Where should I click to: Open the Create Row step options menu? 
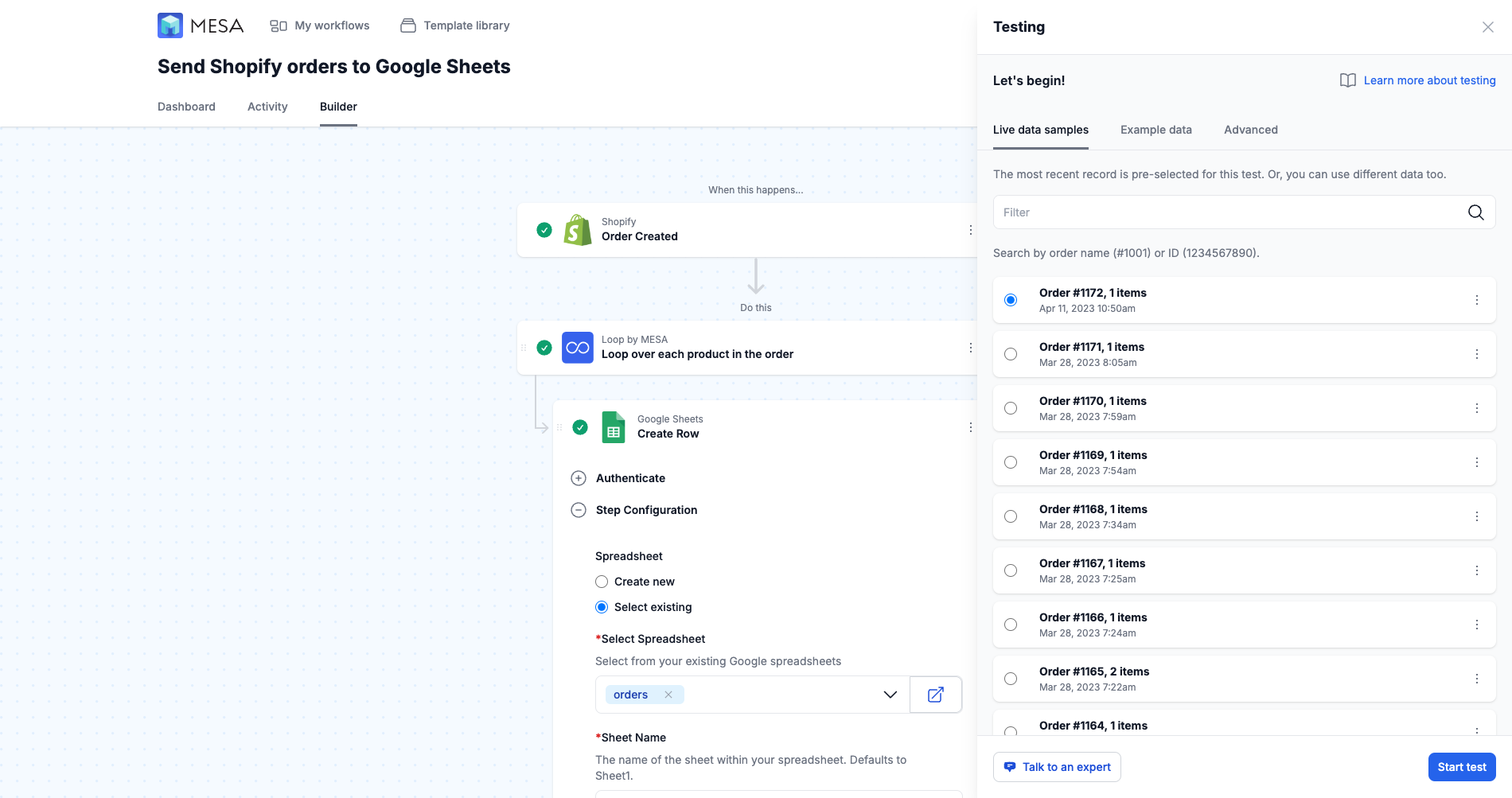(x=970, y=427)
